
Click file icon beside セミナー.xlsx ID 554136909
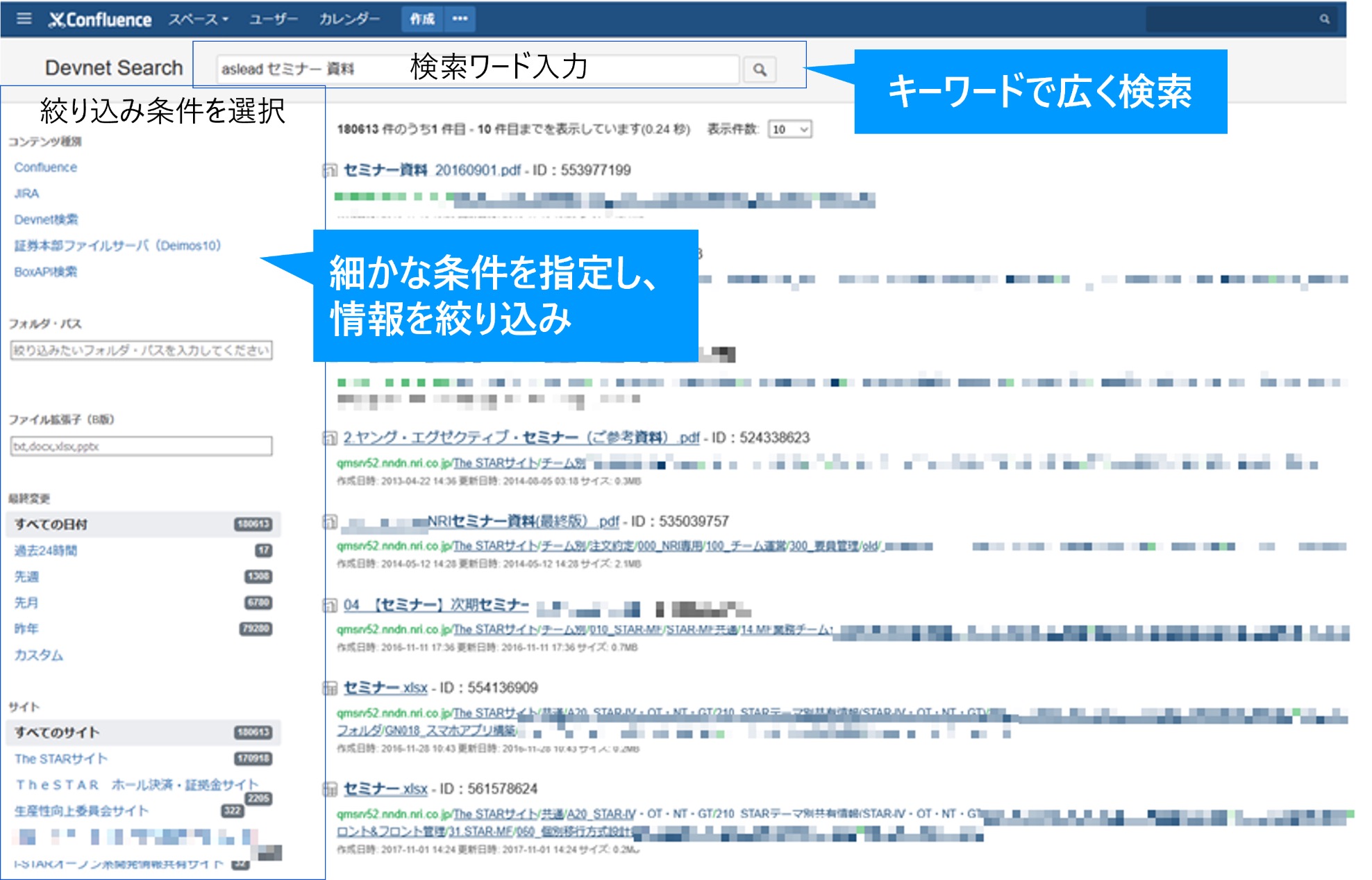pyautogui.click(x=330, y=688)
